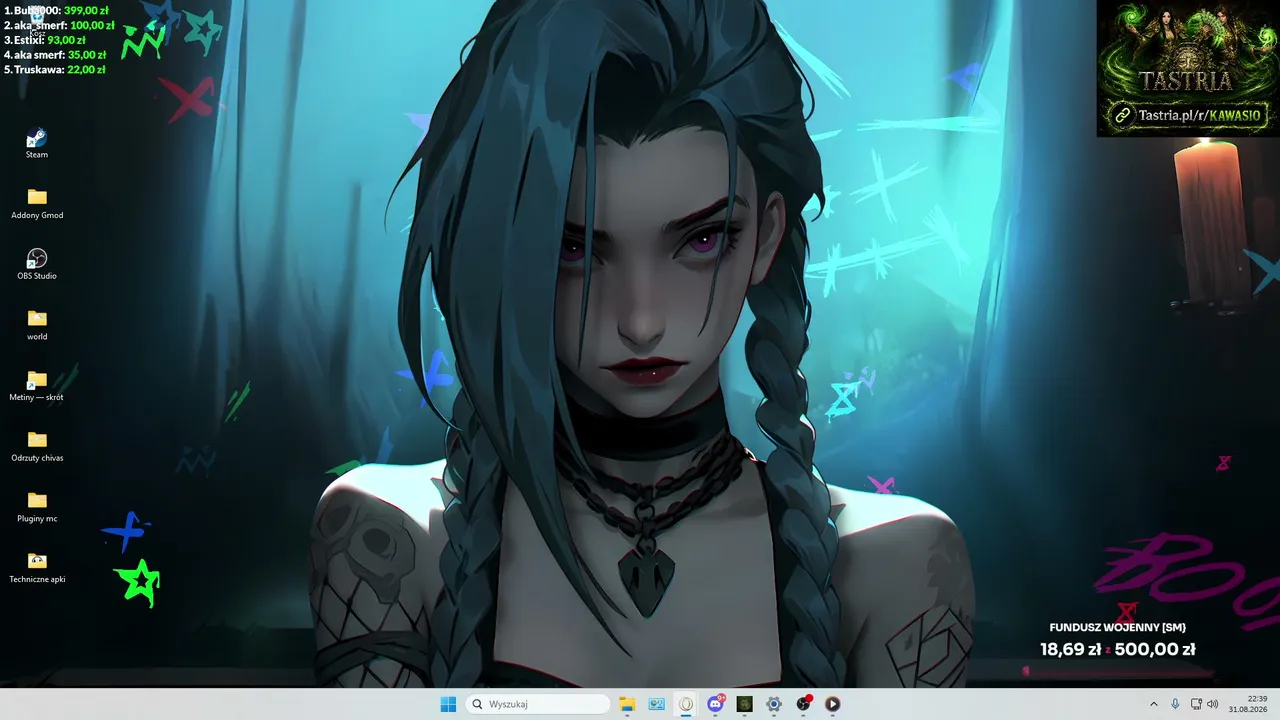Open the gear settings app on taskbar

coord(773,704)
